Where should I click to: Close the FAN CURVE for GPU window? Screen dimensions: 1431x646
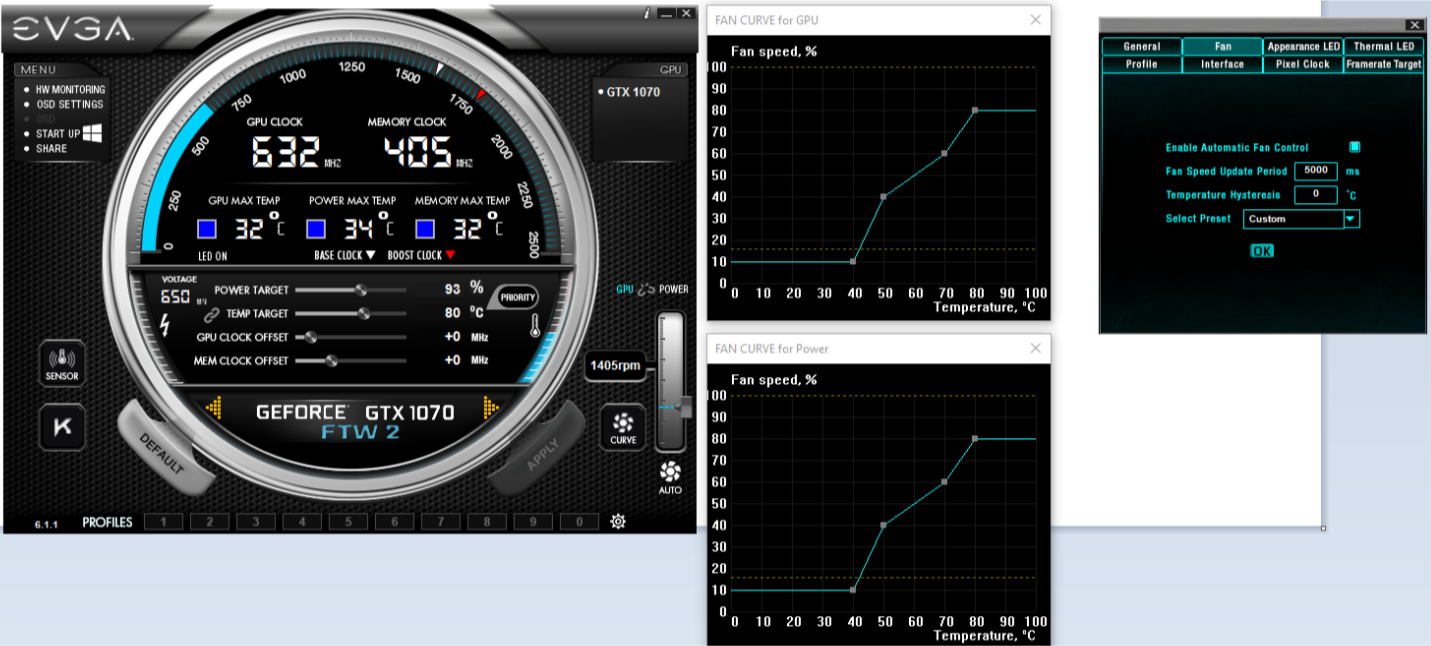click(1035, 19)
